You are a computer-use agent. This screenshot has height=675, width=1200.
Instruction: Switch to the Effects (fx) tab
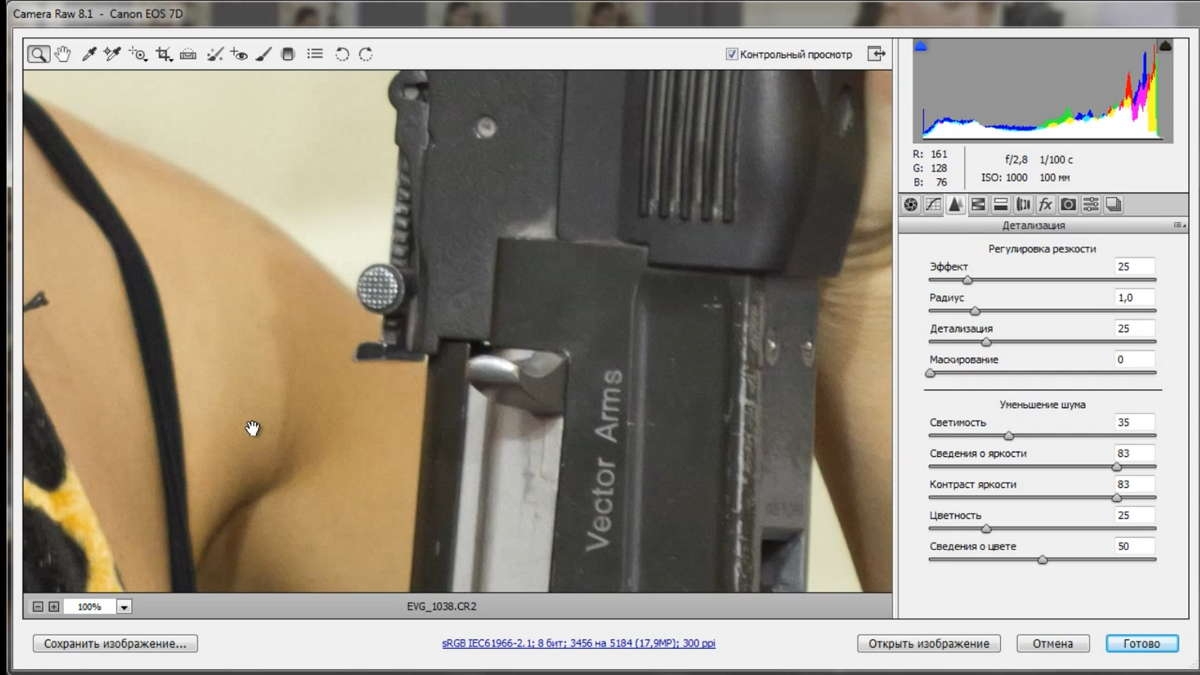1045,204
